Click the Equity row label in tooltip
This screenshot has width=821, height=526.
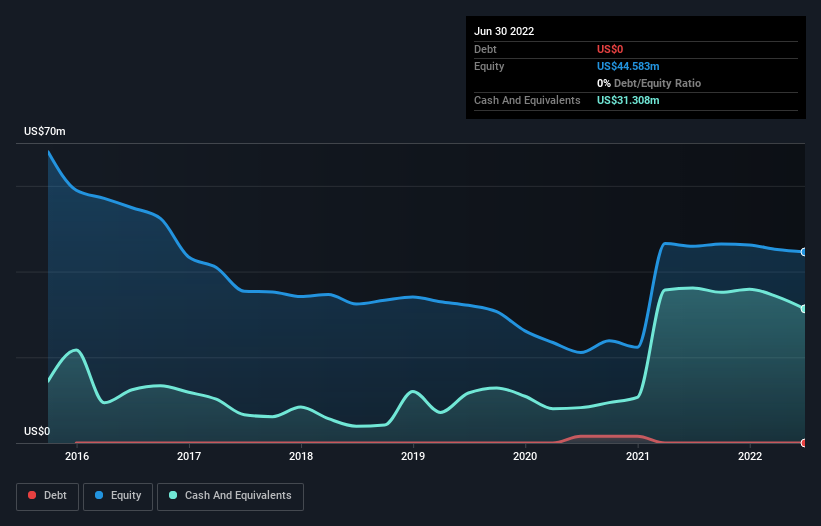[x=489, y=66]
